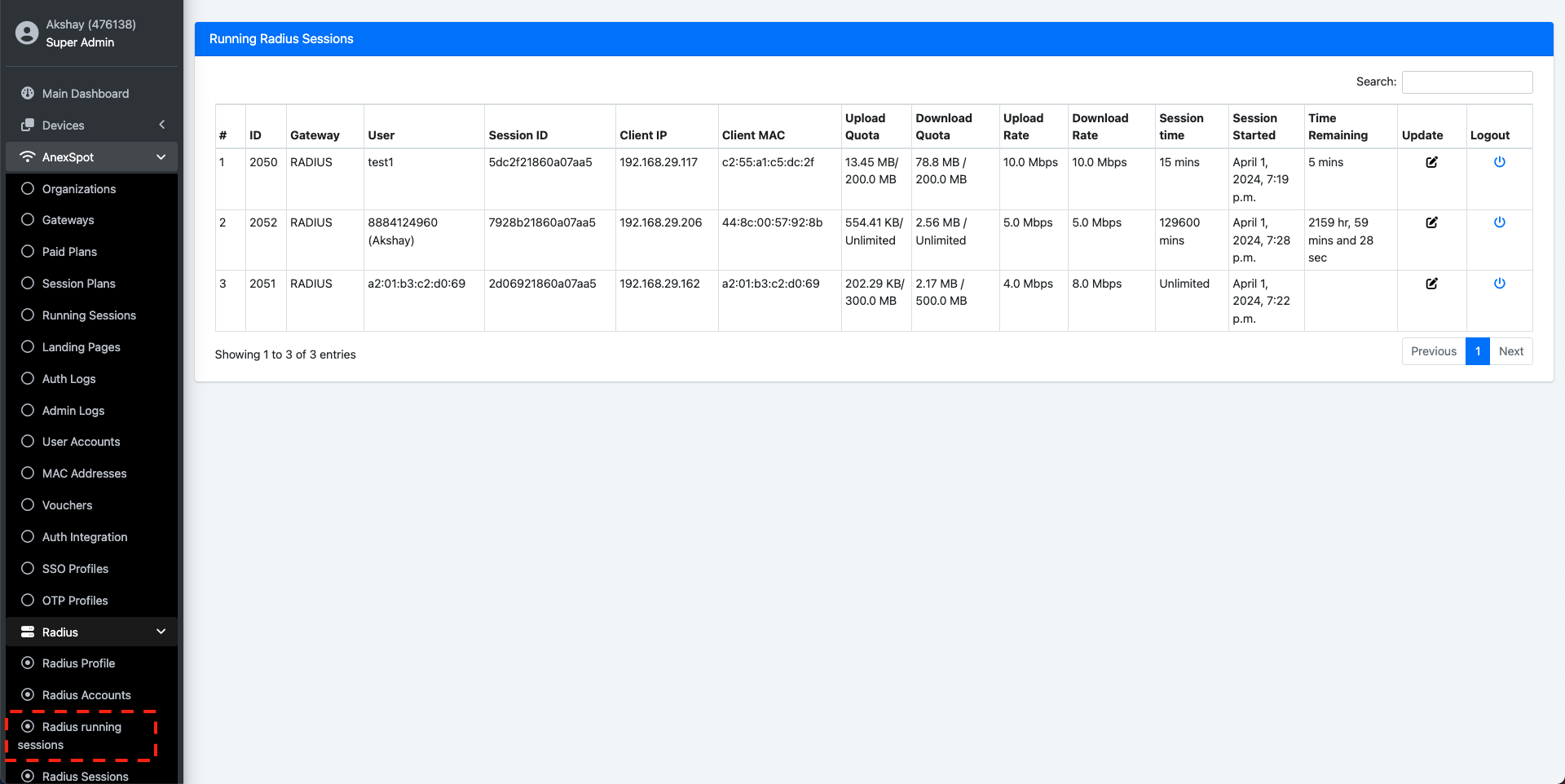
Task: Expand the Devices menu chevron
Action: 161,125
